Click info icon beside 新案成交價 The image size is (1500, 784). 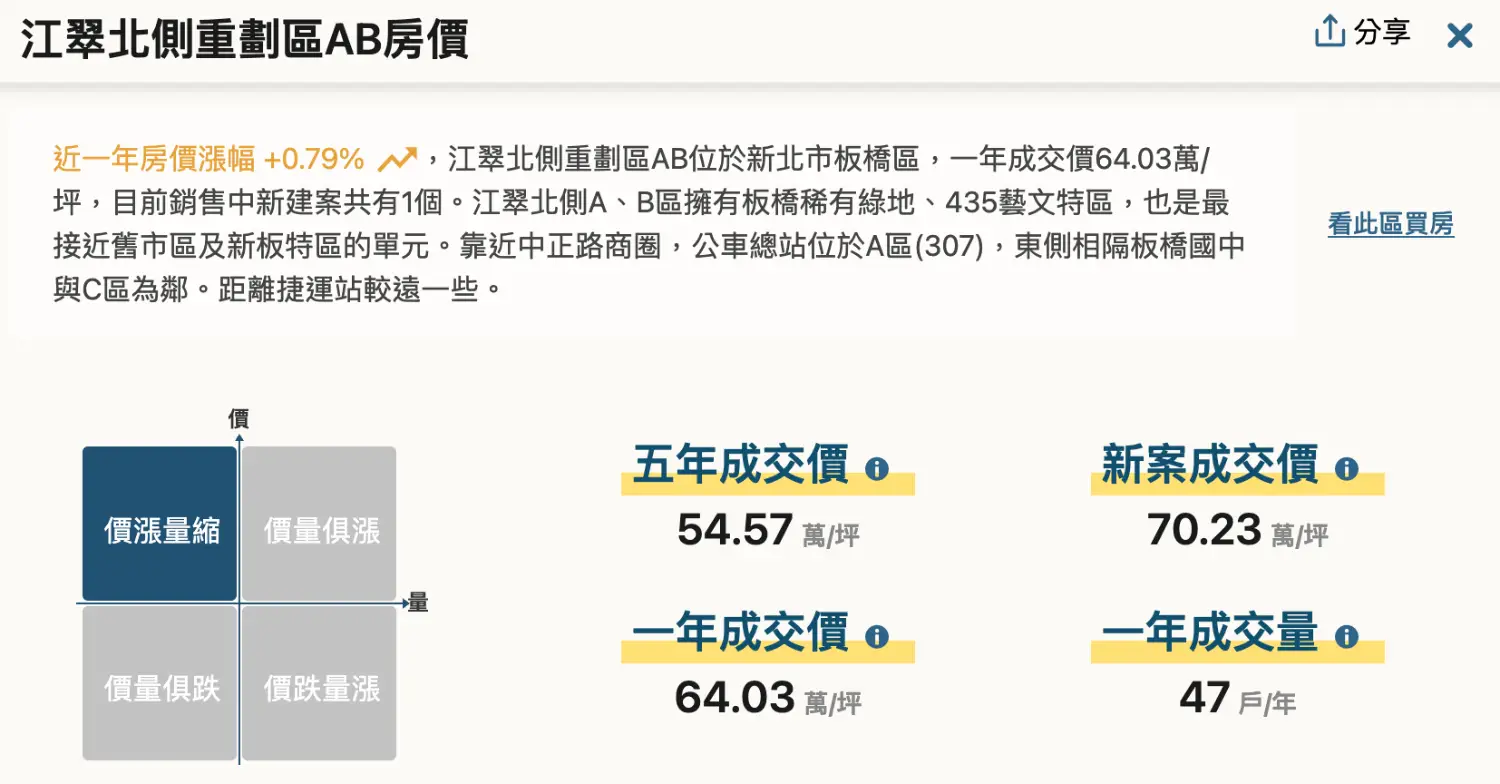click(1347, 468)
